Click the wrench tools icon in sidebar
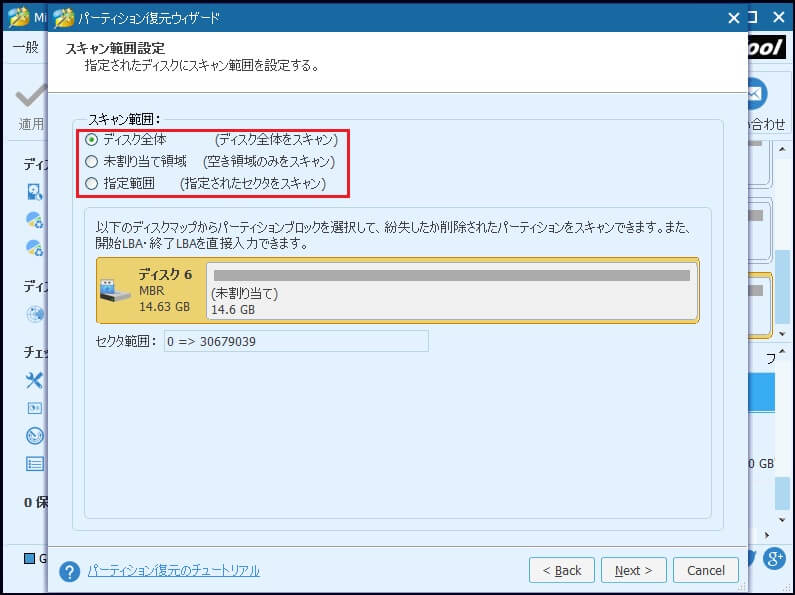 point(35,380)
